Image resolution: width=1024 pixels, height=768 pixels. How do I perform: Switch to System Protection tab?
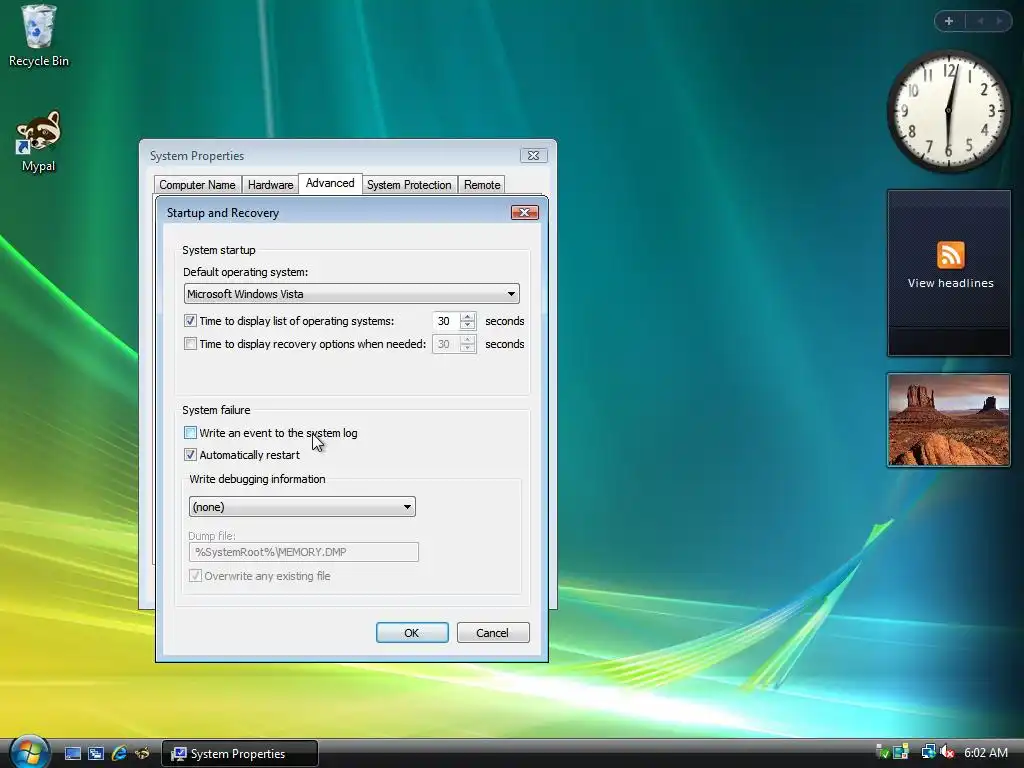pos(409,185)
